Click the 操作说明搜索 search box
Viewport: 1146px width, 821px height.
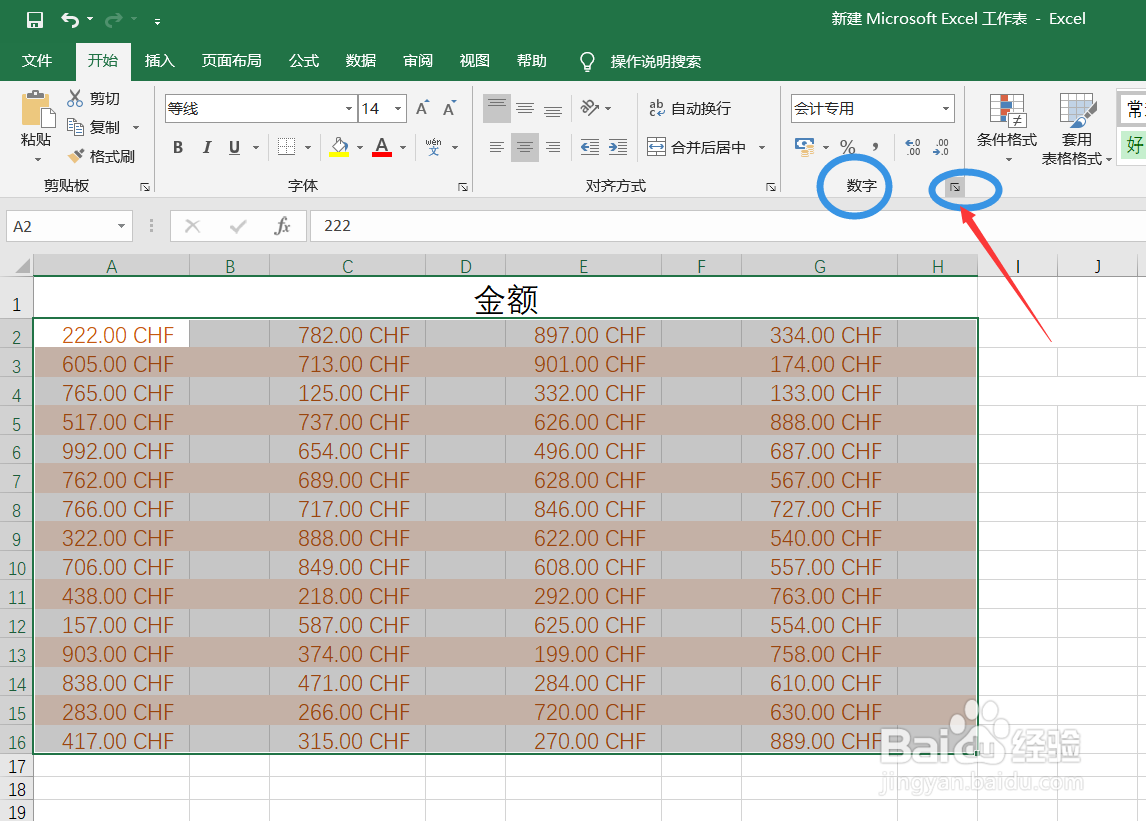coord(656,61)
